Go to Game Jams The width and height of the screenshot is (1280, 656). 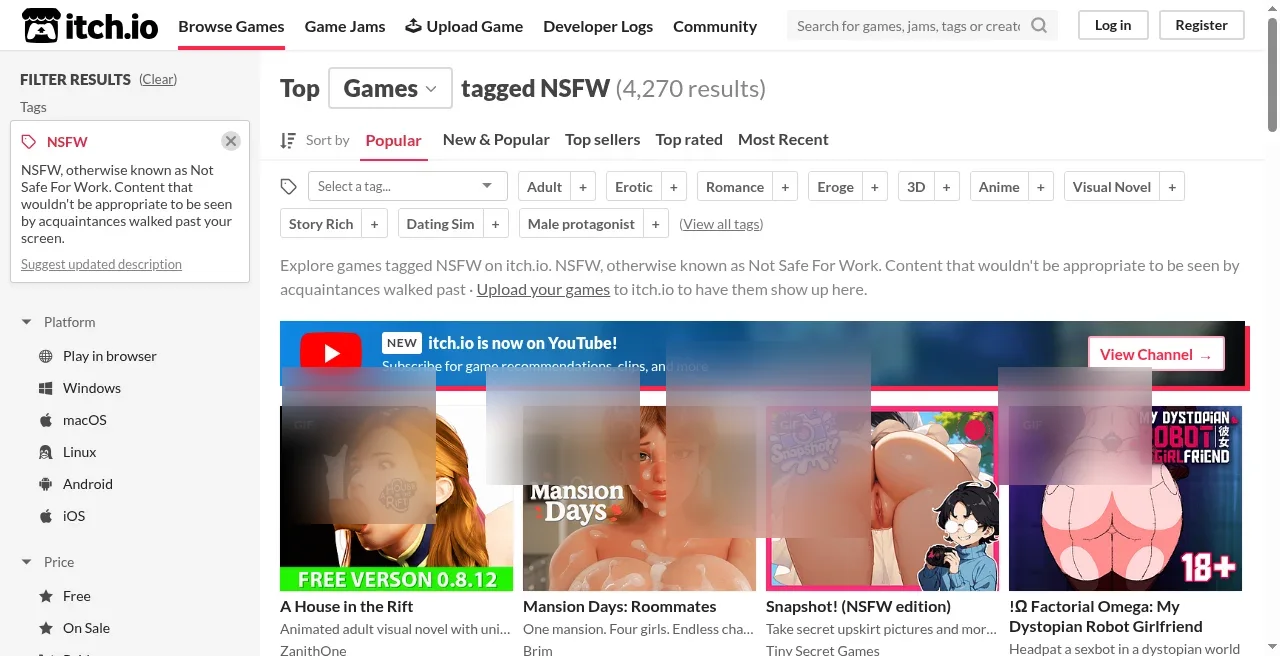tap(345, 26)
